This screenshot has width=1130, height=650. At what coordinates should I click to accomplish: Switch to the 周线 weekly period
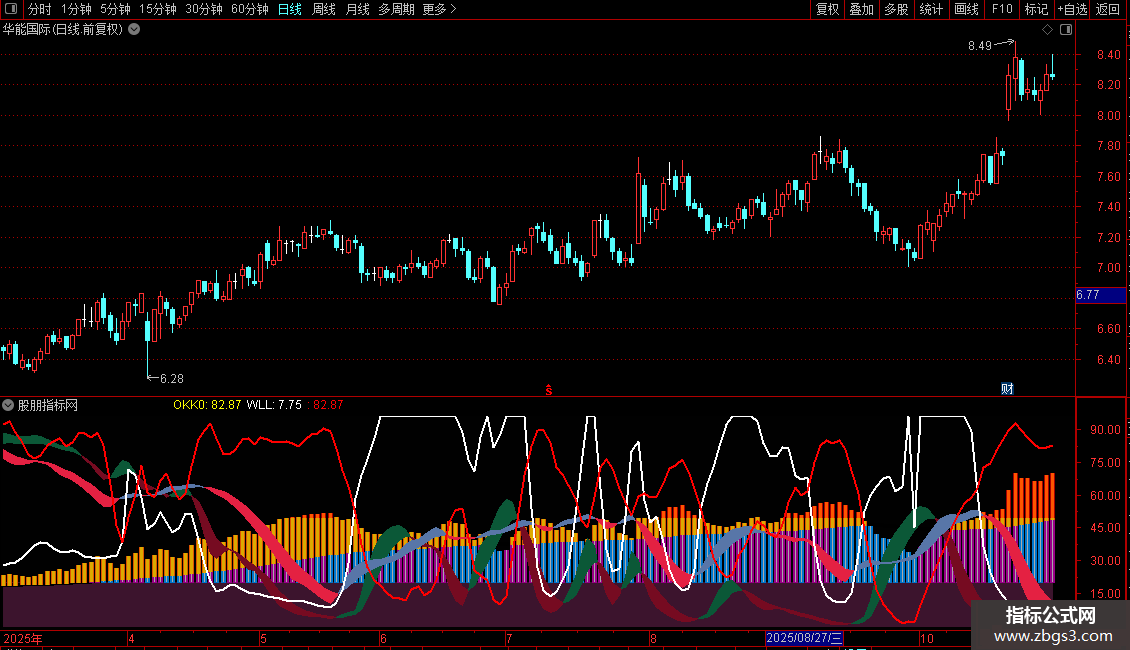(324, 10)
